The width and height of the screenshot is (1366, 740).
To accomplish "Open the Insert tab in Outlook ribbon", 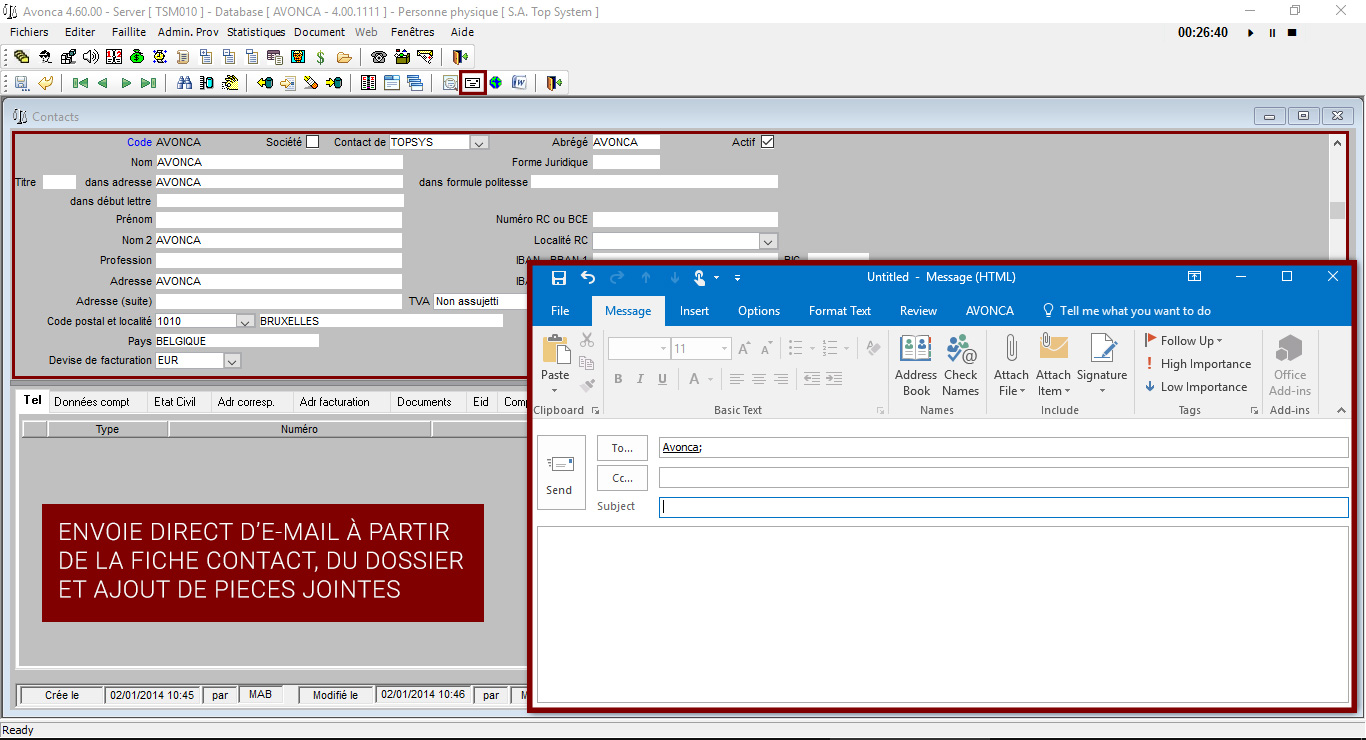I will [x=694, y=311].
